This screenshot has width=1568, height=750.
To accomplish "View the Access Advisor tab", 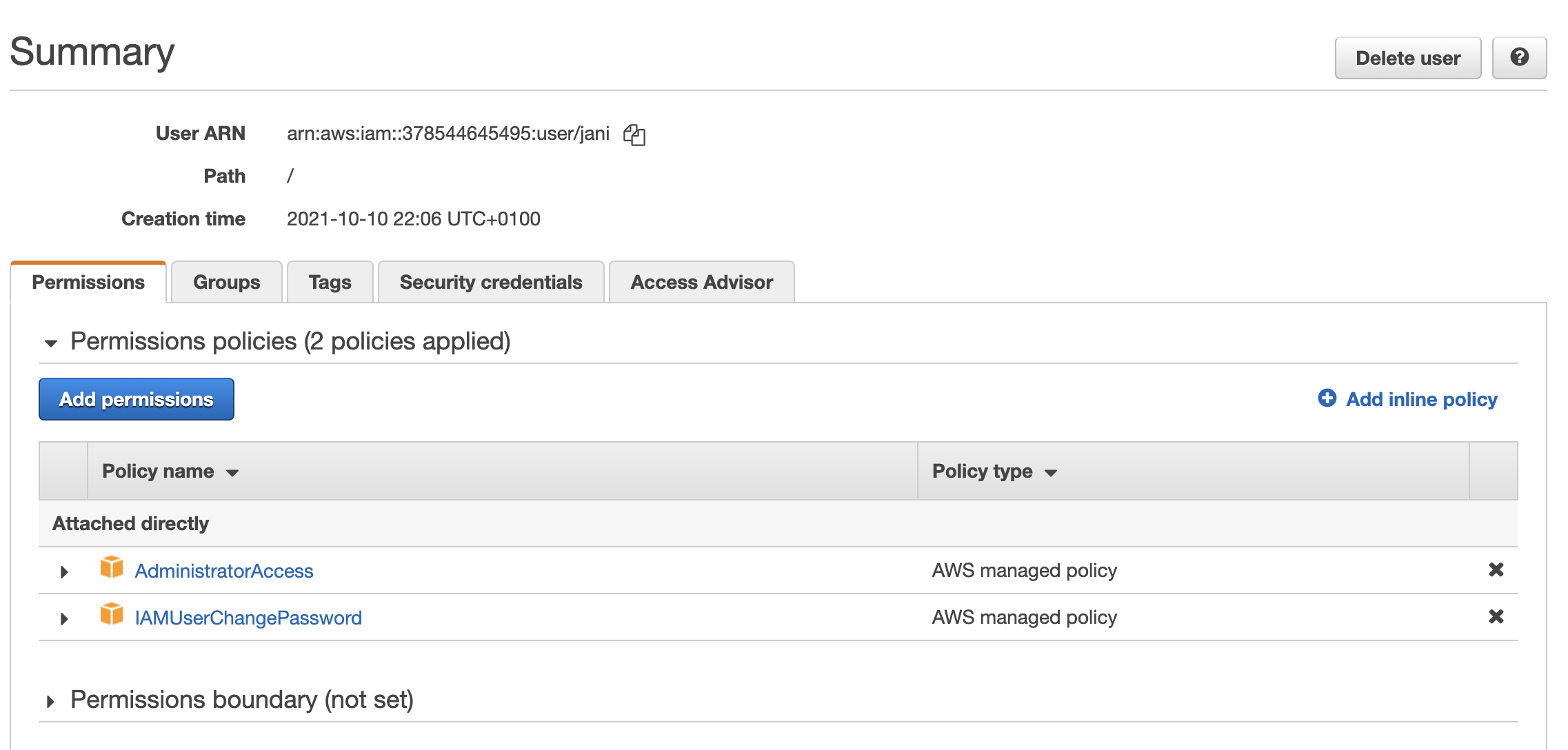I will 702,282.
